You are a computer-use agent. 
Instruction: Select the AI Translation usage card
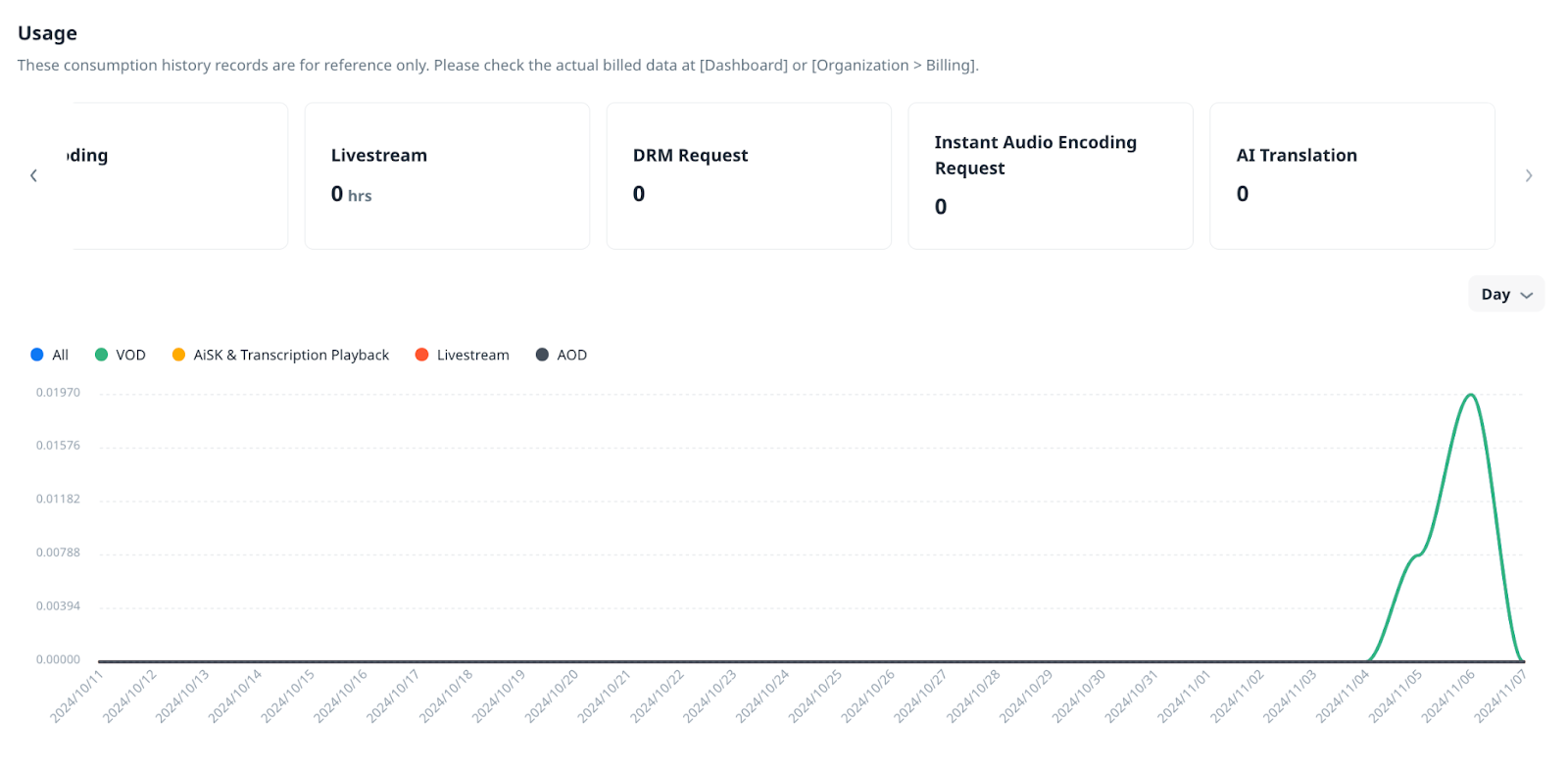coord(1351,176)
